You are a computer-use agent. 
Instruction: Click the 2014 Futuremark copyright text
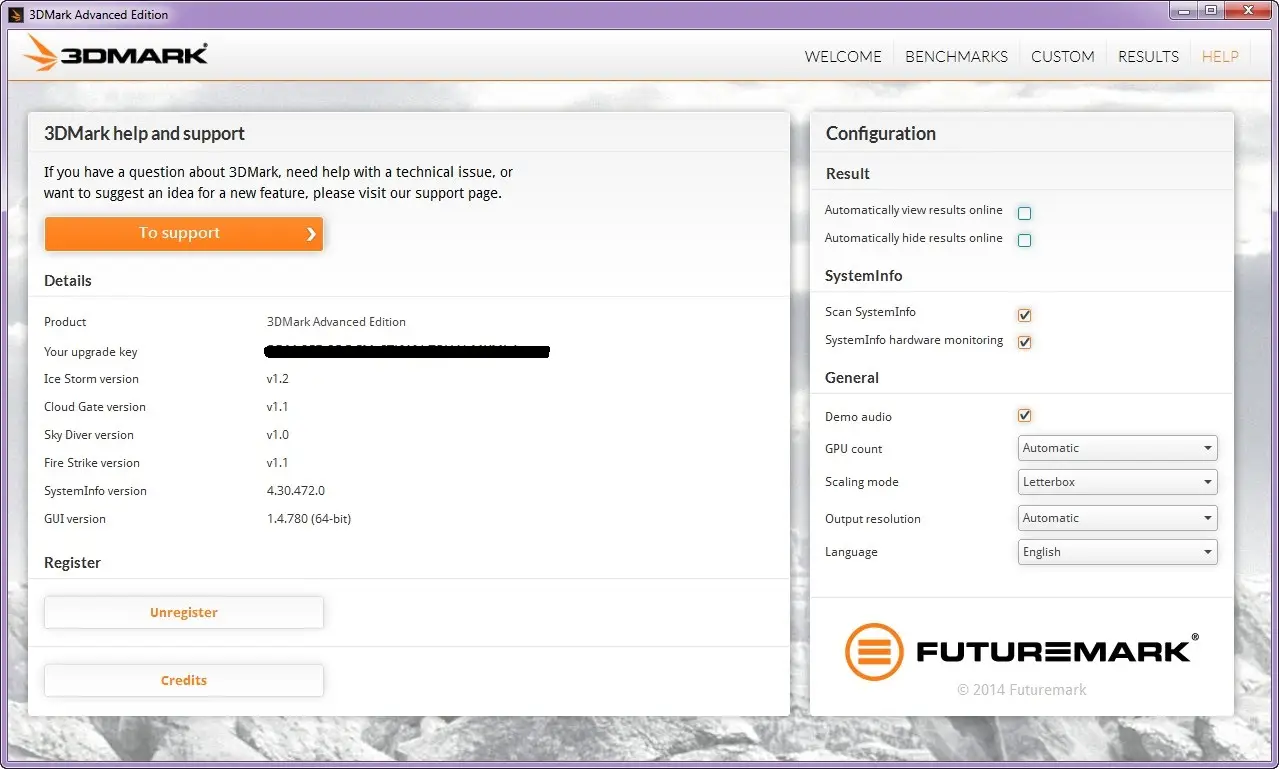1021,690
